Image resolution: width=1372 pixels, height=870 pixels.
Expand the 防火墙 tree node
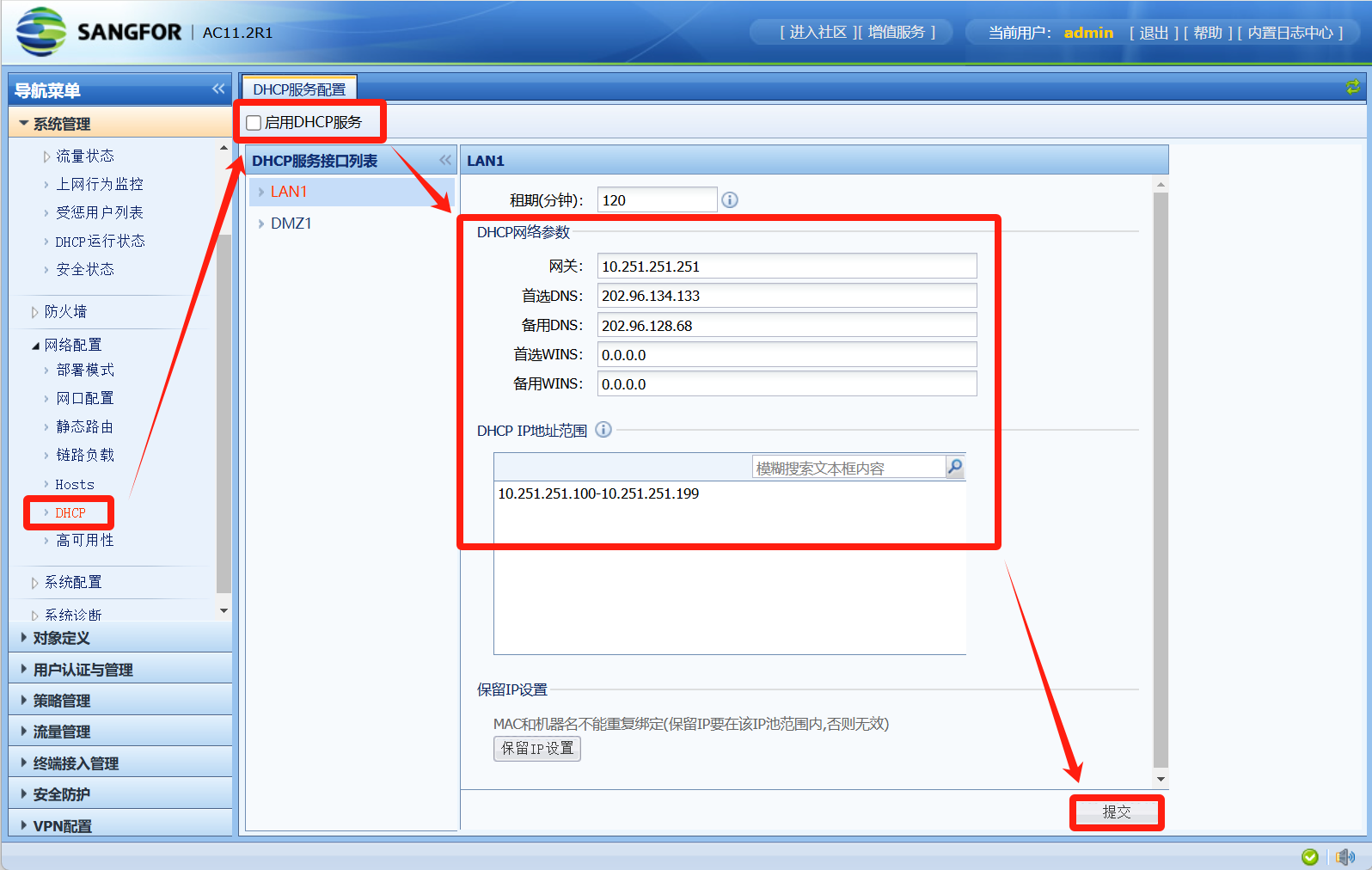[x=35, y=312]
